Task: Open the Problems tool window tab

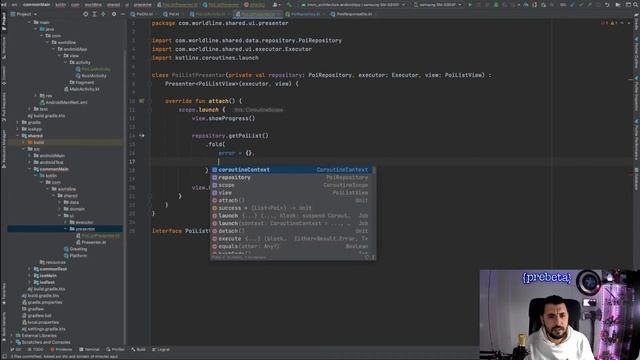Action: [x=61, y=349]
